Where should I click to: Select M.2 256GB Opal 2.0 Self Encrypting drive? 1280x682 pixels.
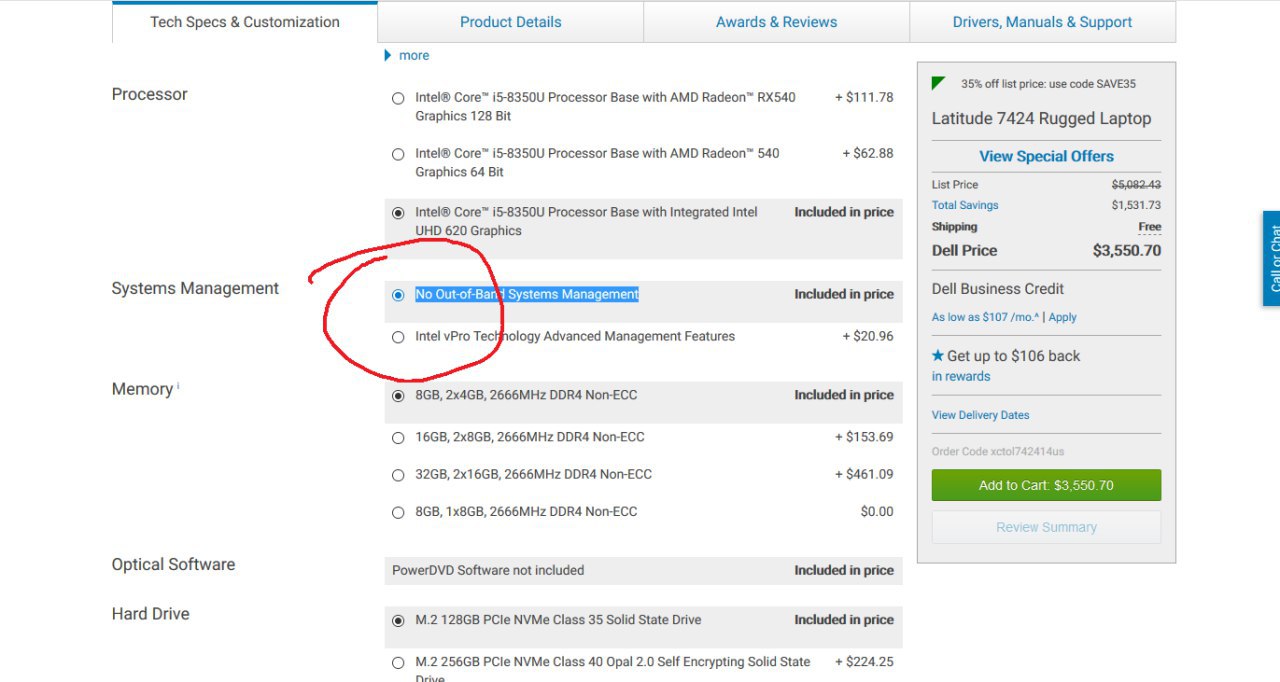[x=398, y=662]
